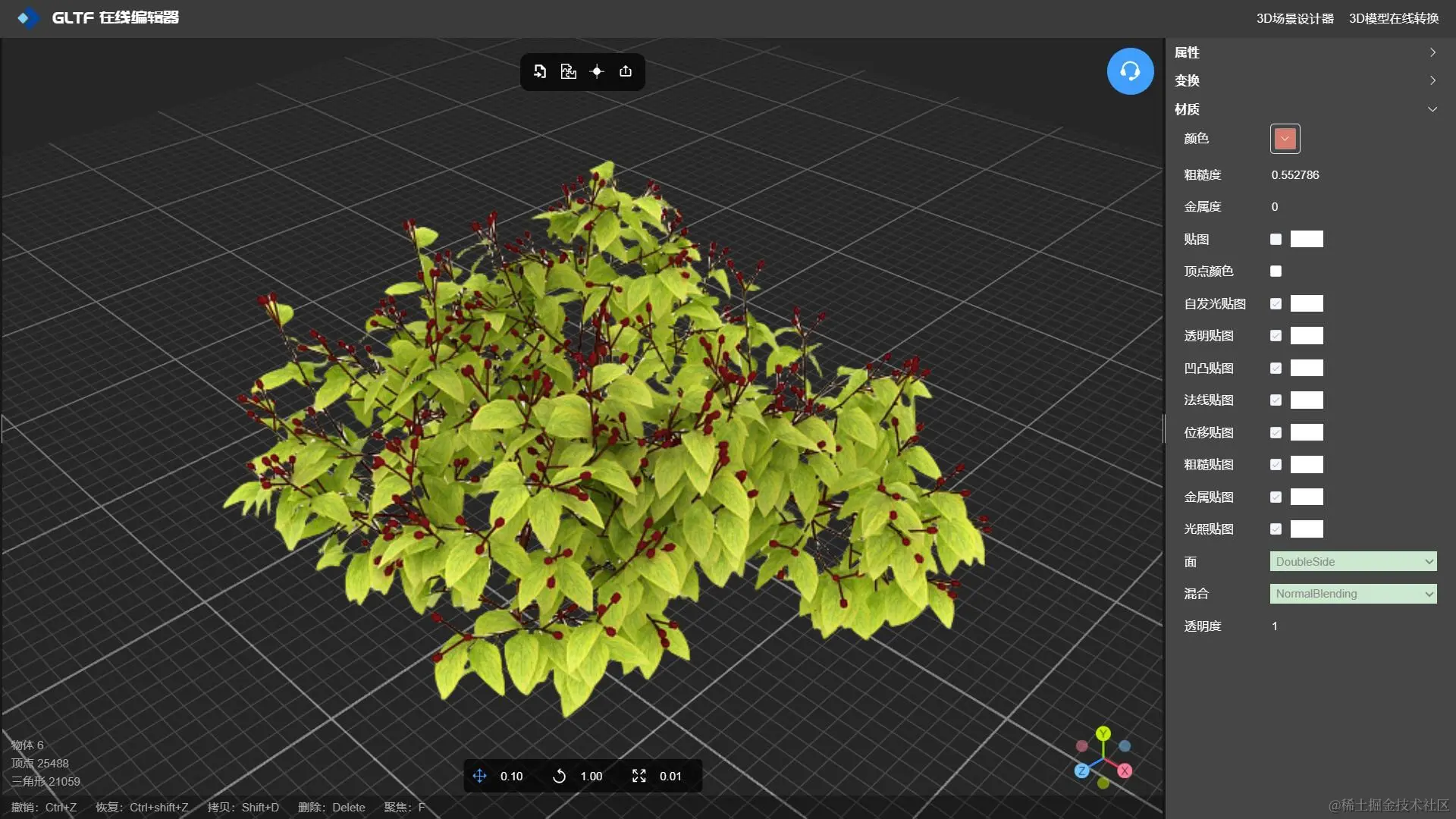Open 3D模型在线转换 from the top bar
The image size is (1456, 819).
pyautogui.click(x=1393, y=18)
